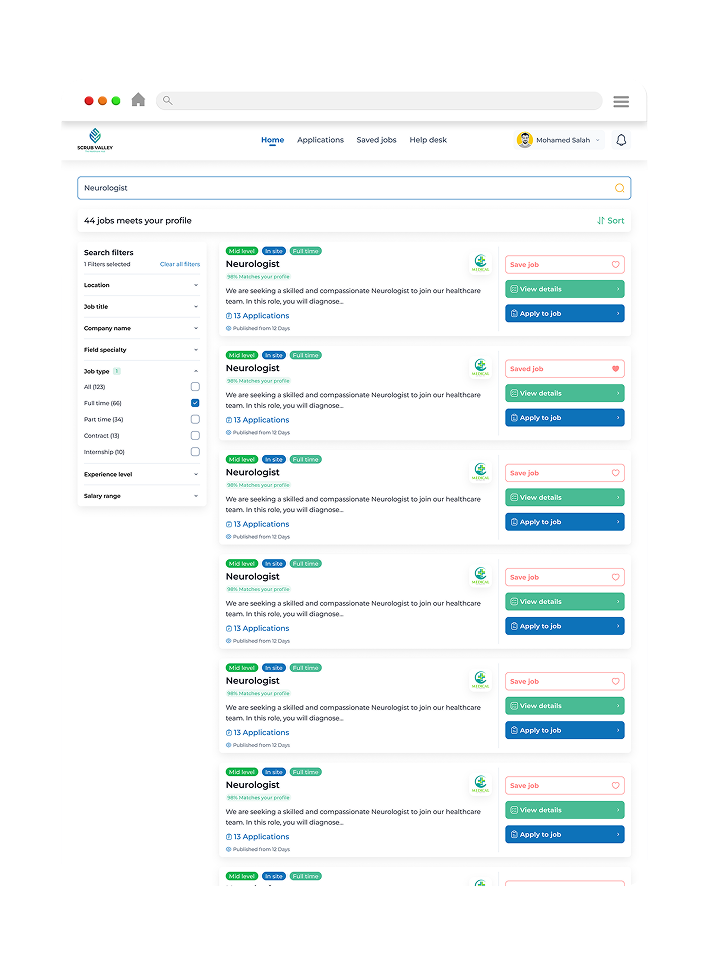Expand the Location filter
This screenshot has height=960, width=712.
[140, 285]
